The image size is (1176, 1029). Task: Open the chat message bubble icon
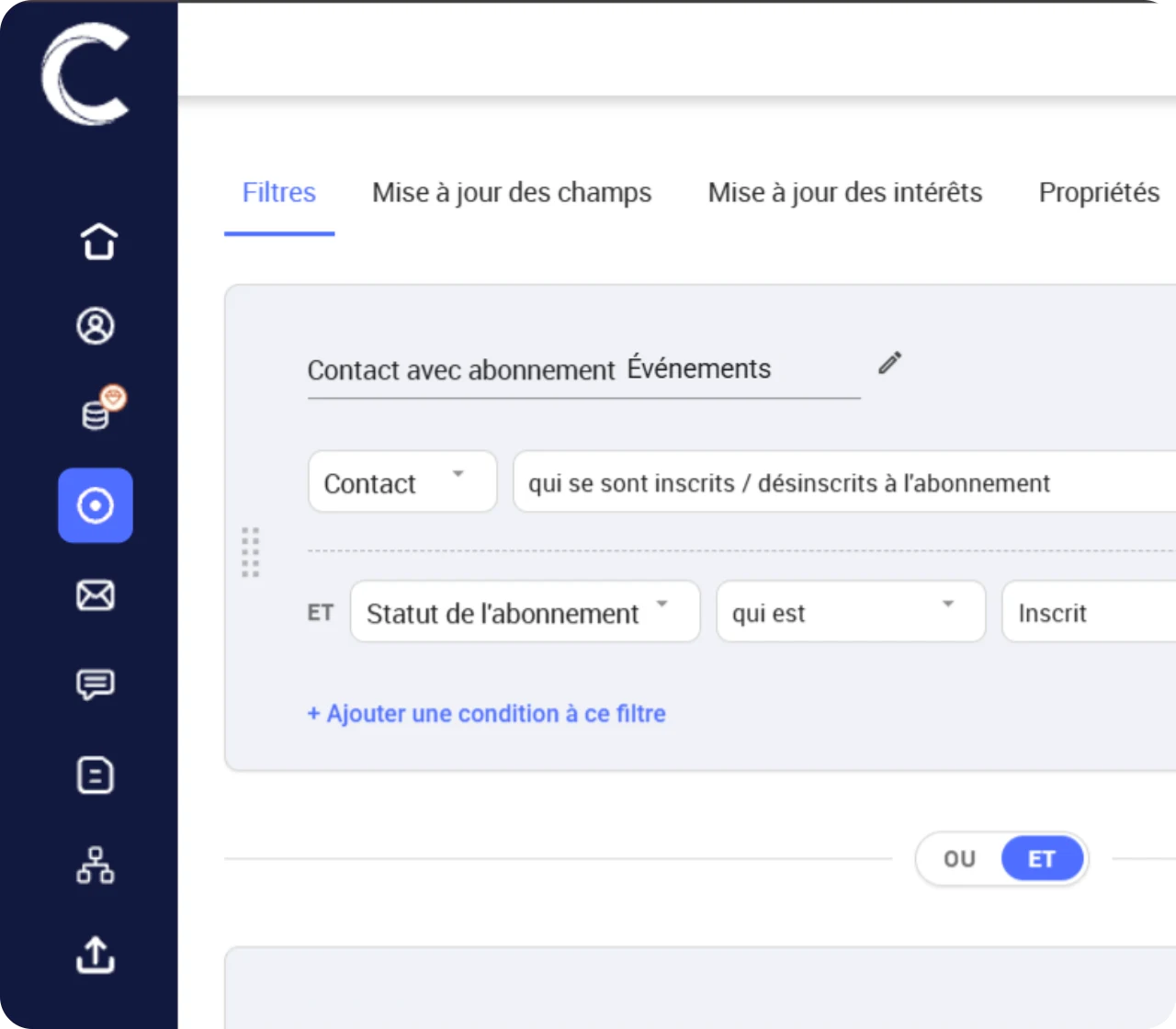pos(96,684)
